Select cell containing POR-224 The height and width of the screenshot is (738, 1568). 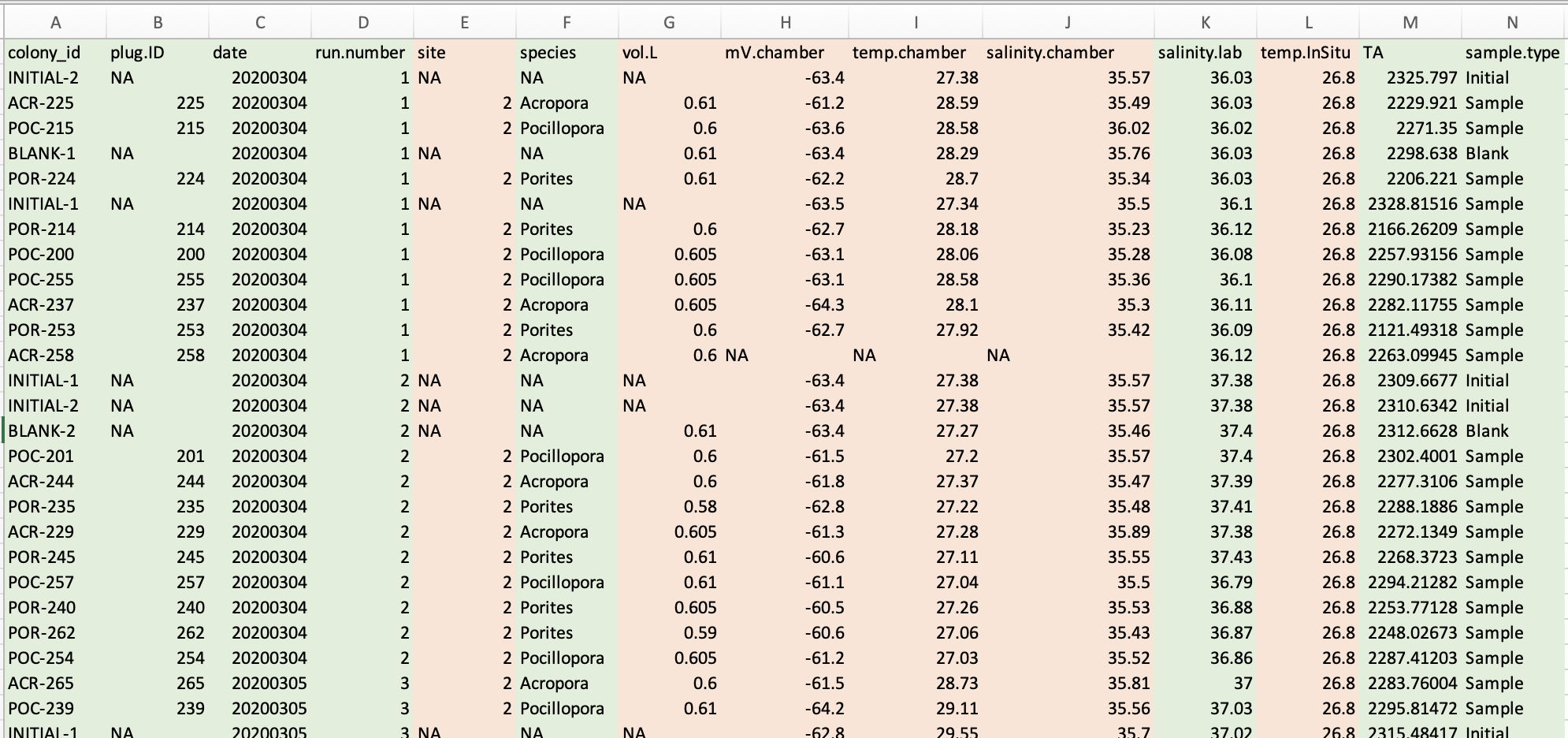coord(55,179)
